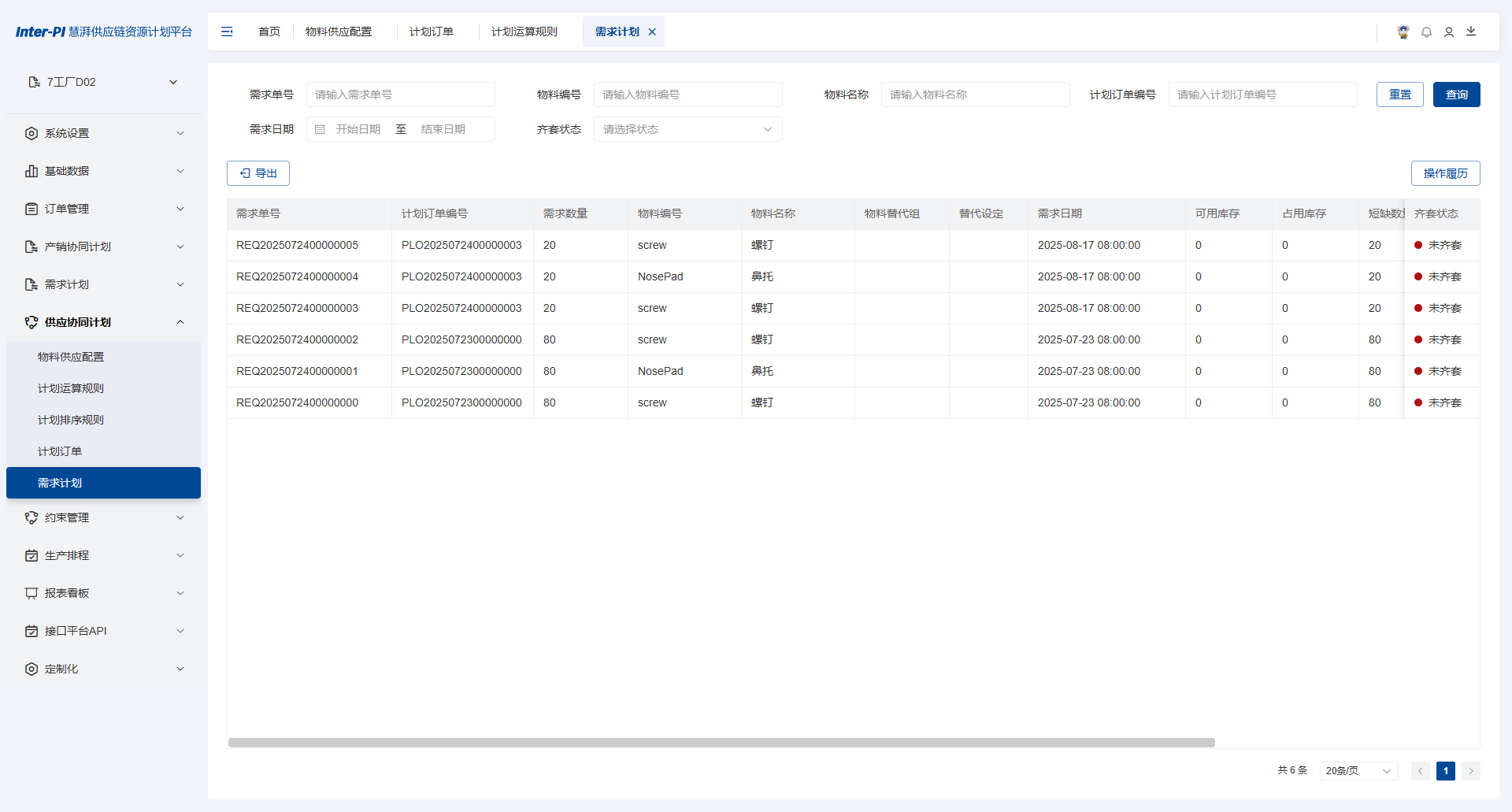Open the 20条/页 page size dropdown
Viewport: 1512px width, 812px height.
pyautogui.click(x=1358, y=771)
